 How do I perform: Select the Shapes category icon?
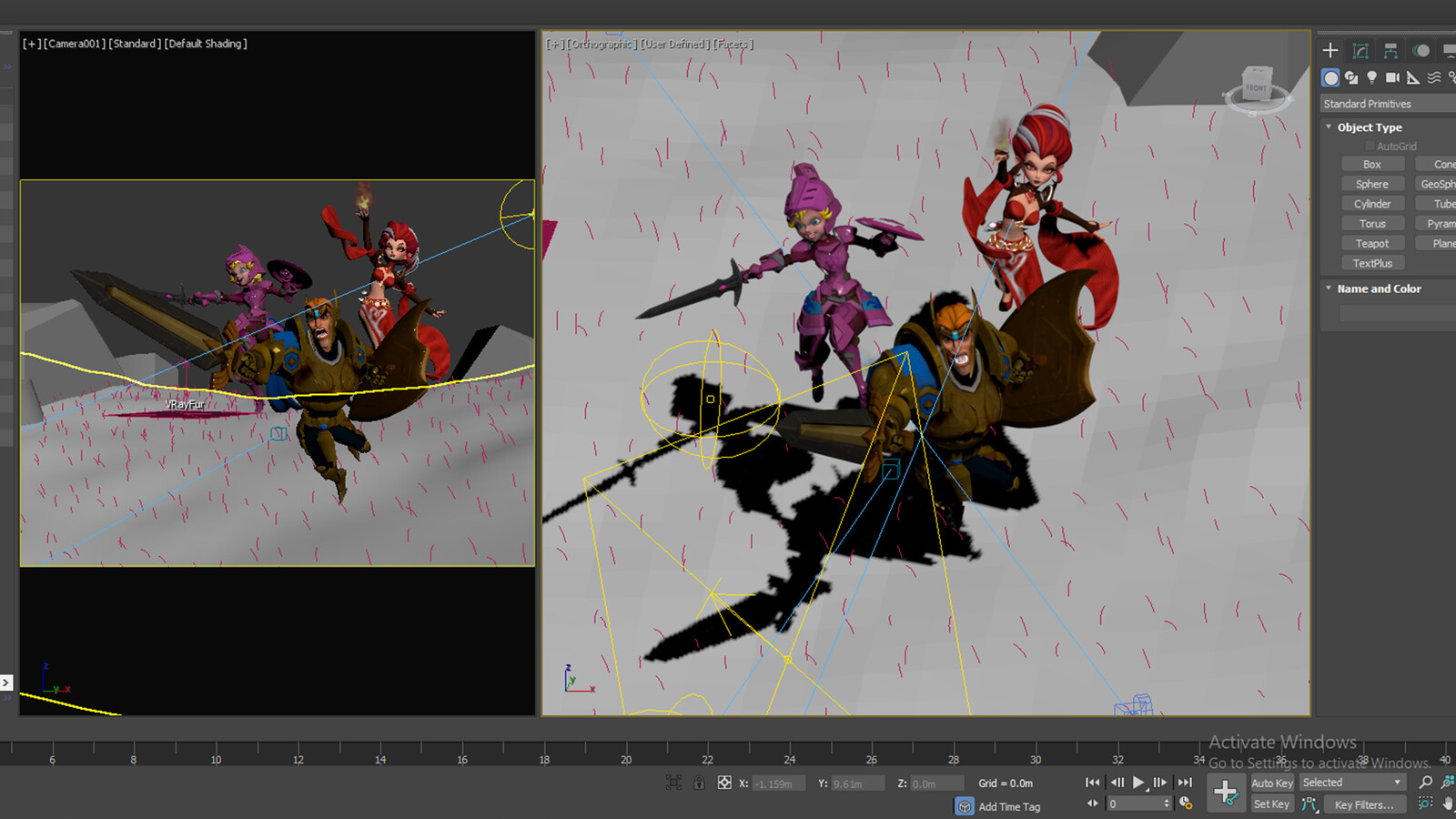tap(1351, 78)
